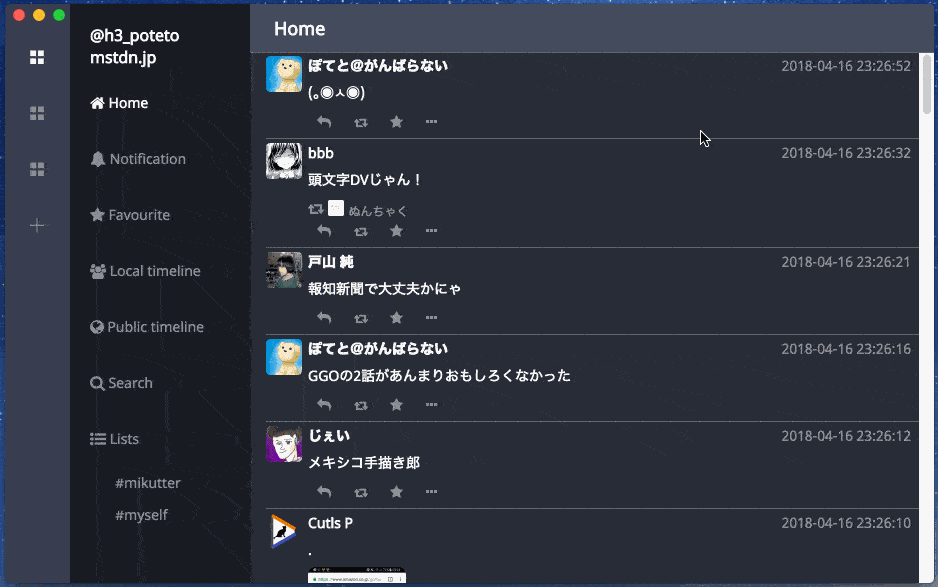Open Local timeline
Image resolution: width=938 pixels, height=587 pixels.
[145, 271]
